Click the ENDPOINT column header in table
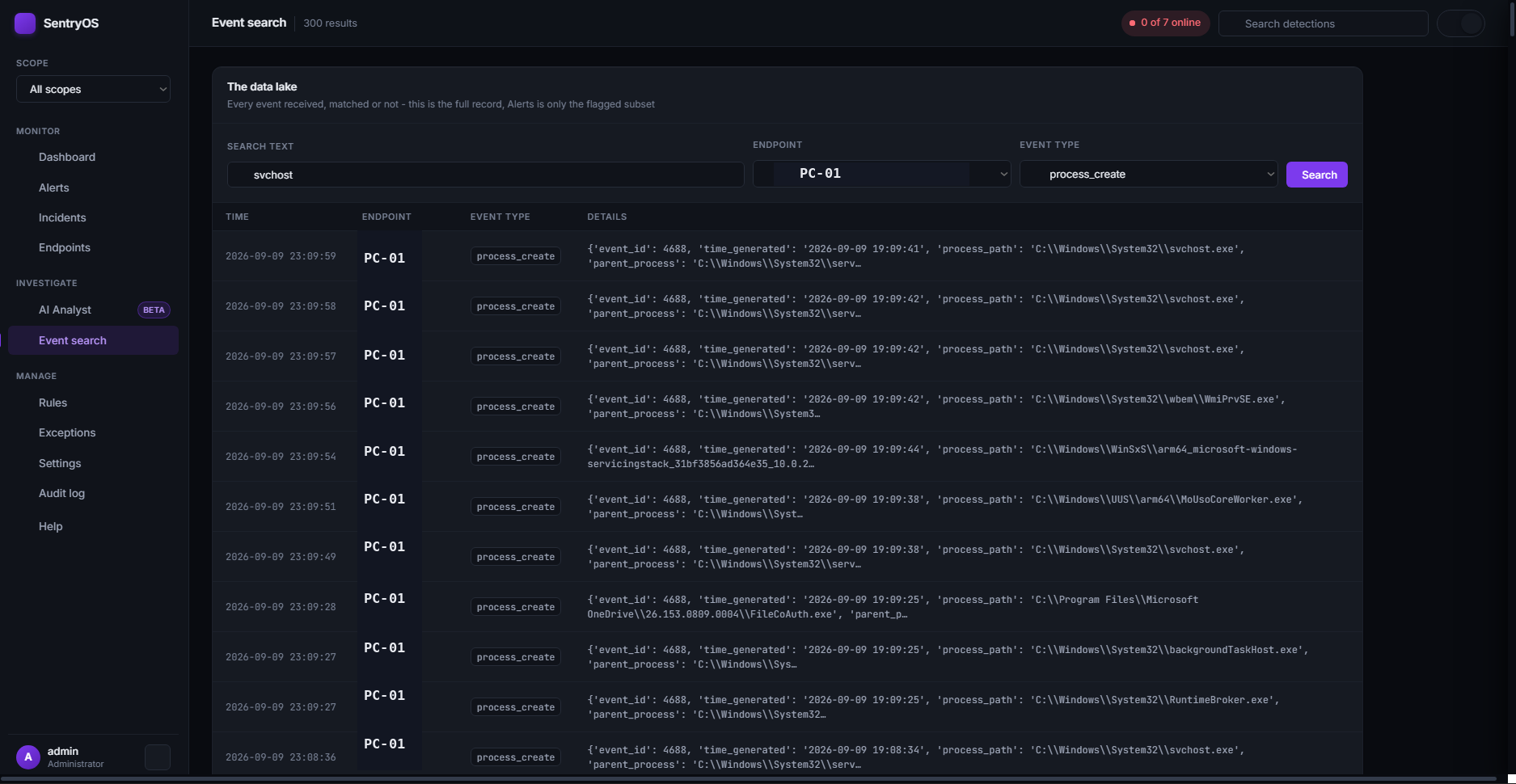The width and height of the screenshot is (1516, 784). [386, 217]
